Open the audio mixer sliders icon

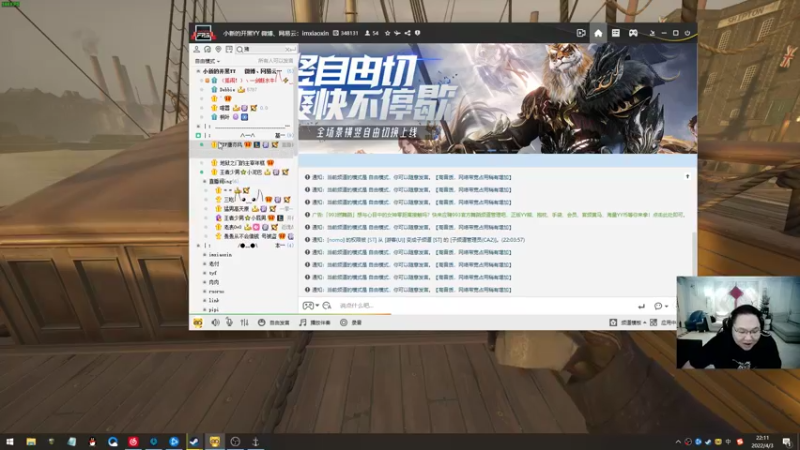244,322
